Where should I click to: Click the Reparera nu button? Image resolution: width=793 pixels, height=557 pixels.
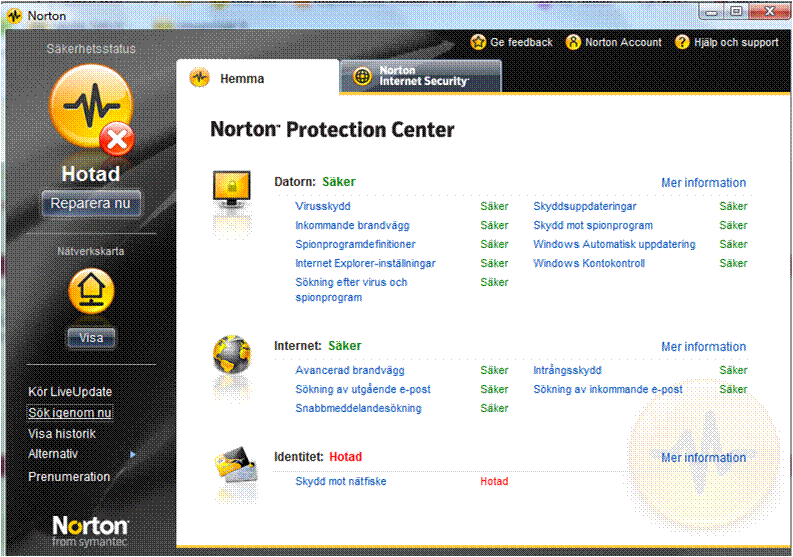(91, 203)
